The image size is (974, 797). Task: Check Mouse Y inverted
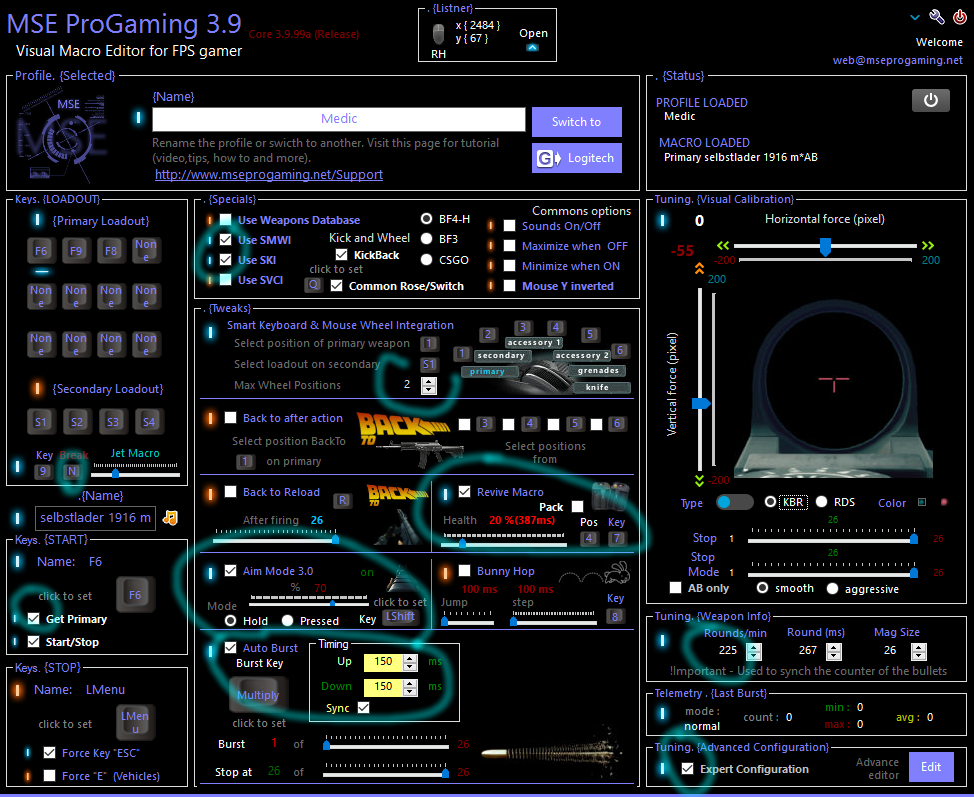coord(509,286)
